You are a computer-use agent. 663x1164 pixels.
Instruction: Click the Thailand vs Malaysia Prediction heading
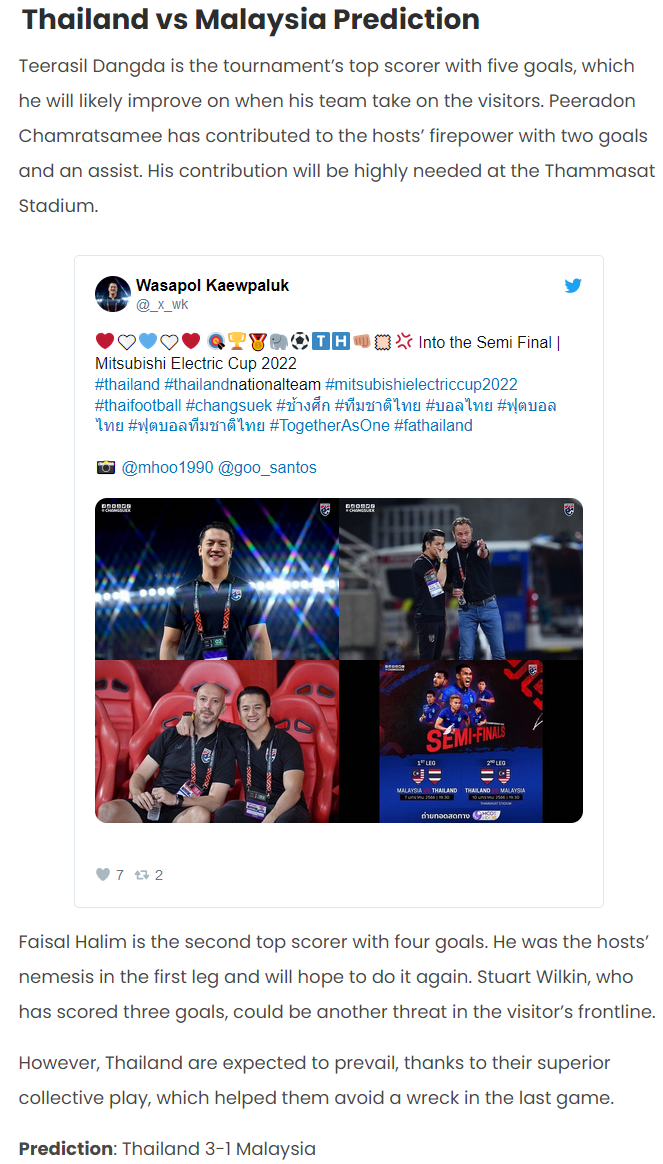point(251,19)
